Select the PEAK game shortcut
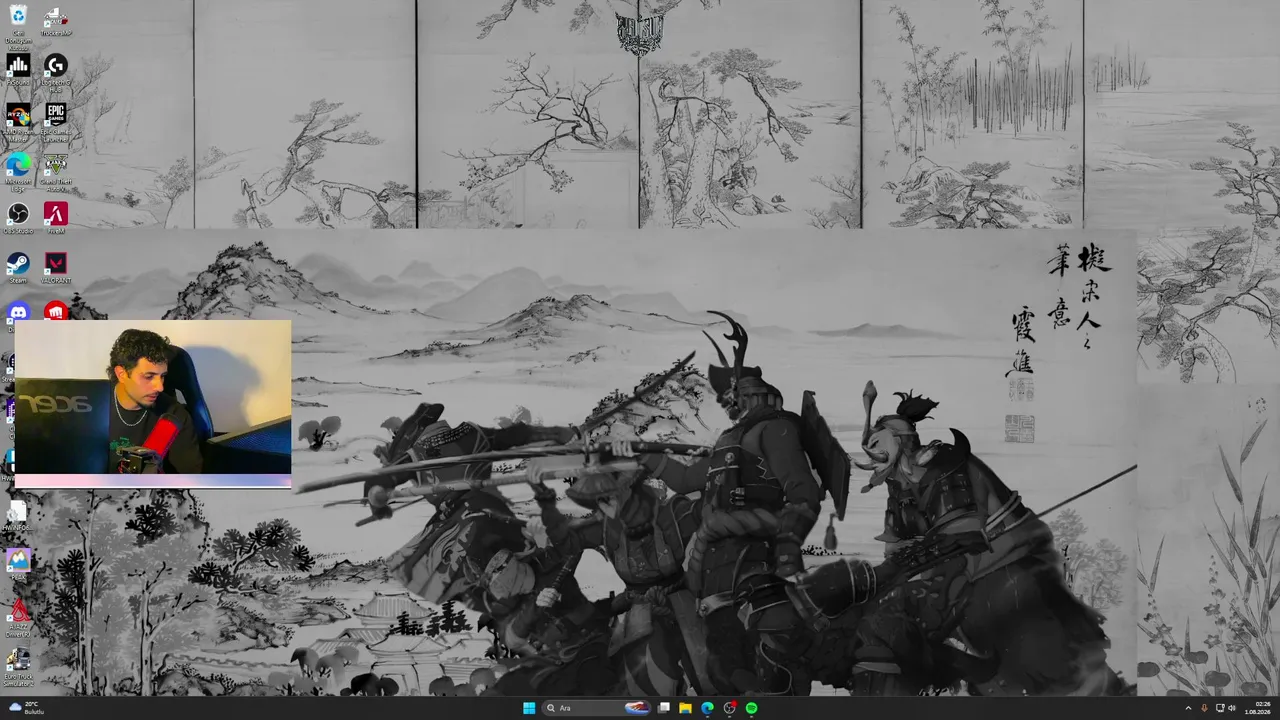The width and height of the screenshot is (1280, 720). [x=18, y=564]
